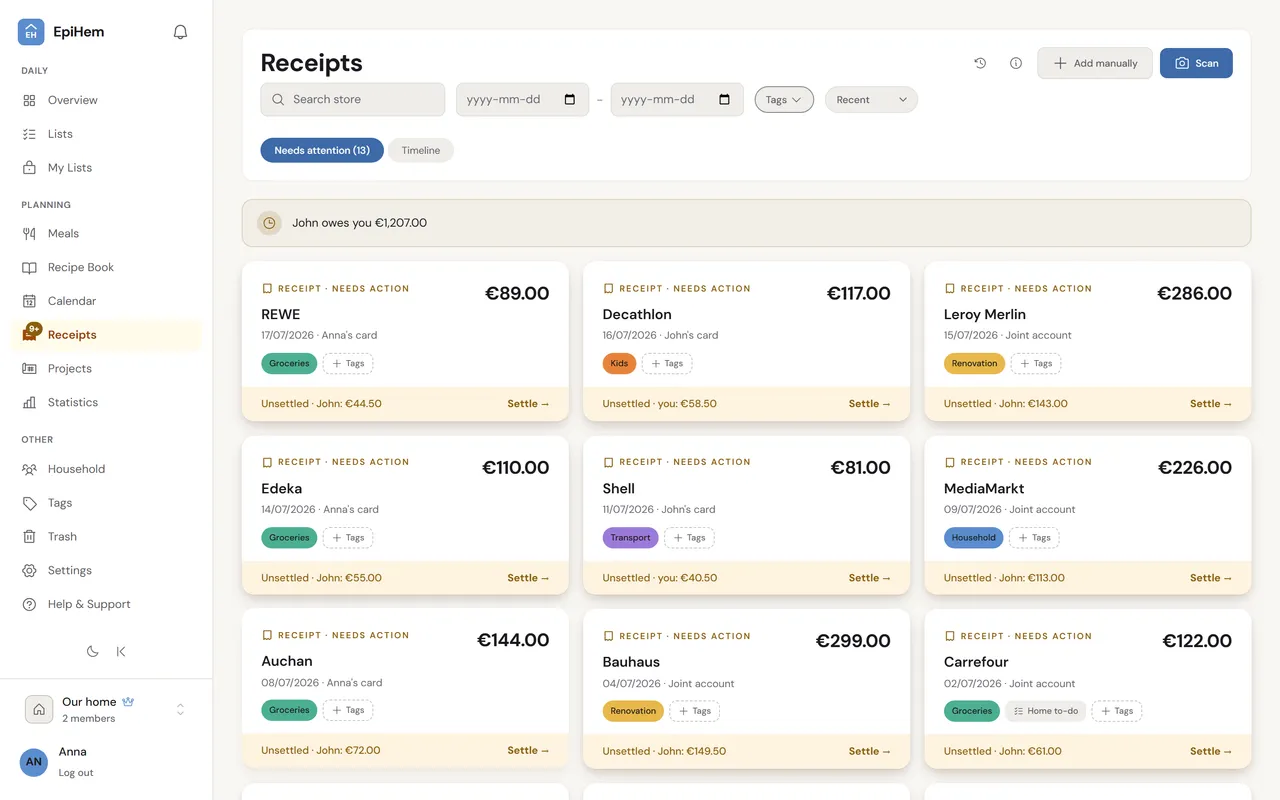
Task: Click Unsettled · John: €113.00 text
Action: pos(1004,578)
